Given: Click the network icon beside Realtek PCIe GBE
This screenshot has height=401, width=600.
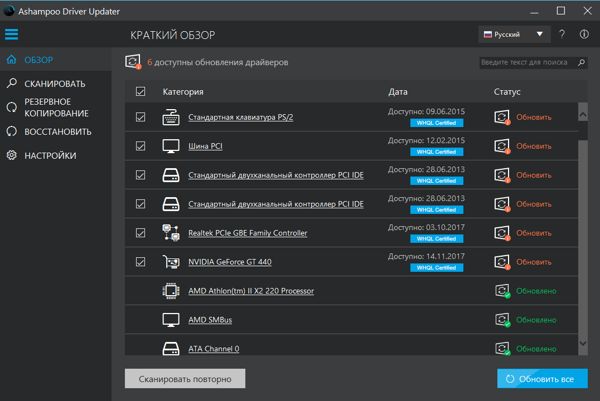Looking at the screenshot, I should click(x=170, y=233).
